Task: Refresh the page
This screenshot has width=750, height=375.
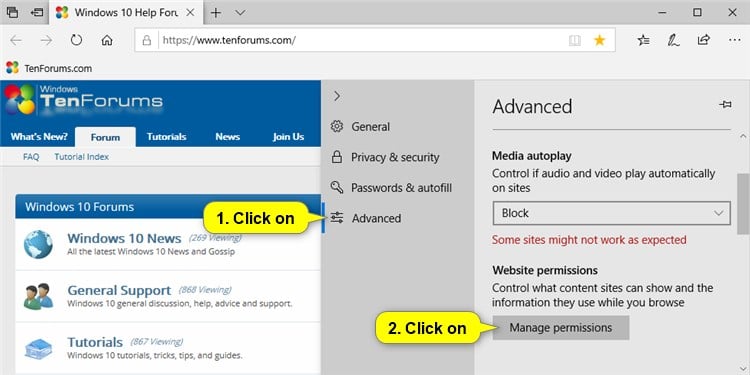Action: [77, 40]
